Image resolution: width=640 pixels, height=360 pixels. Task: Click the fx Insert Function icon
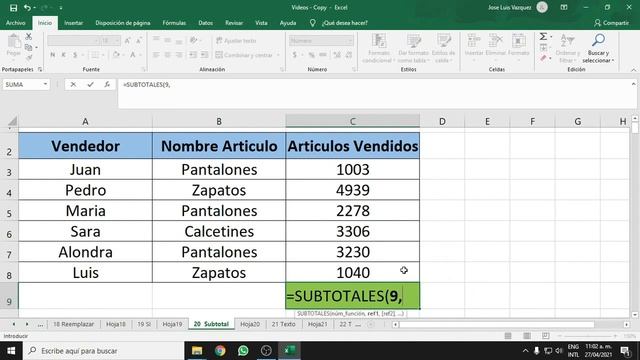click(107, 84)
